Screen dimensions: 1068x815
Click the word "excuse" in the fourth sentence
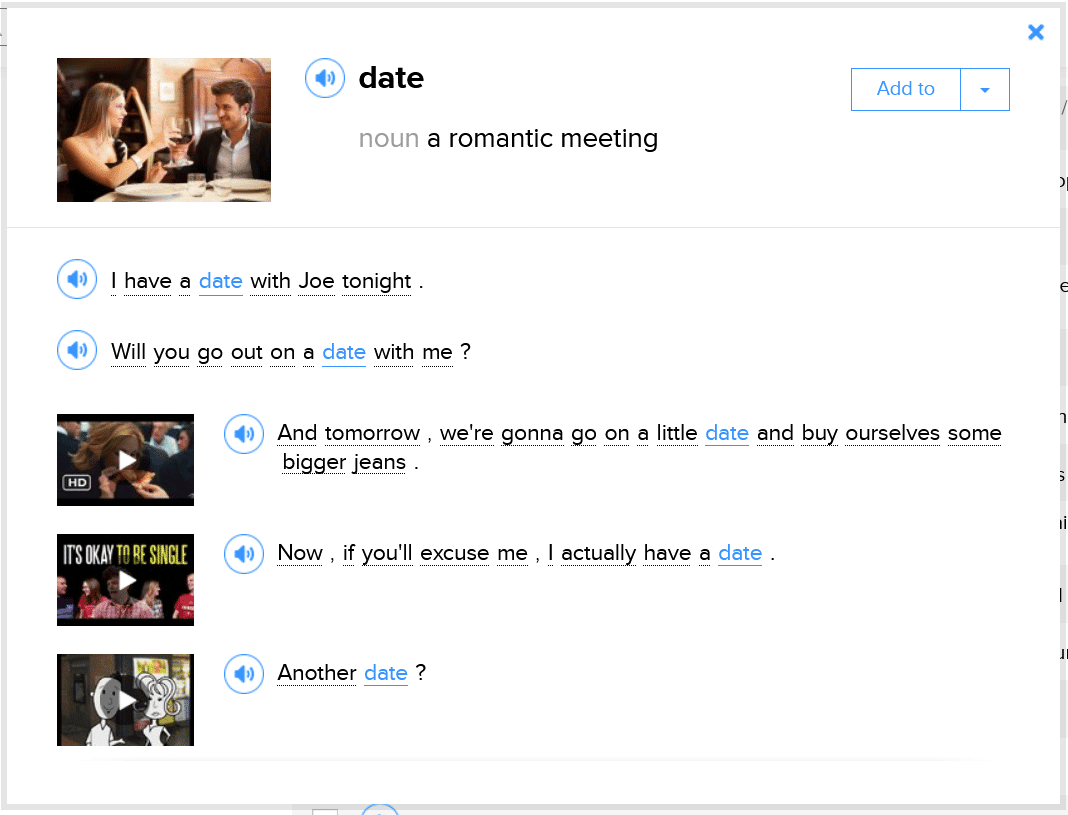[455, 554]
